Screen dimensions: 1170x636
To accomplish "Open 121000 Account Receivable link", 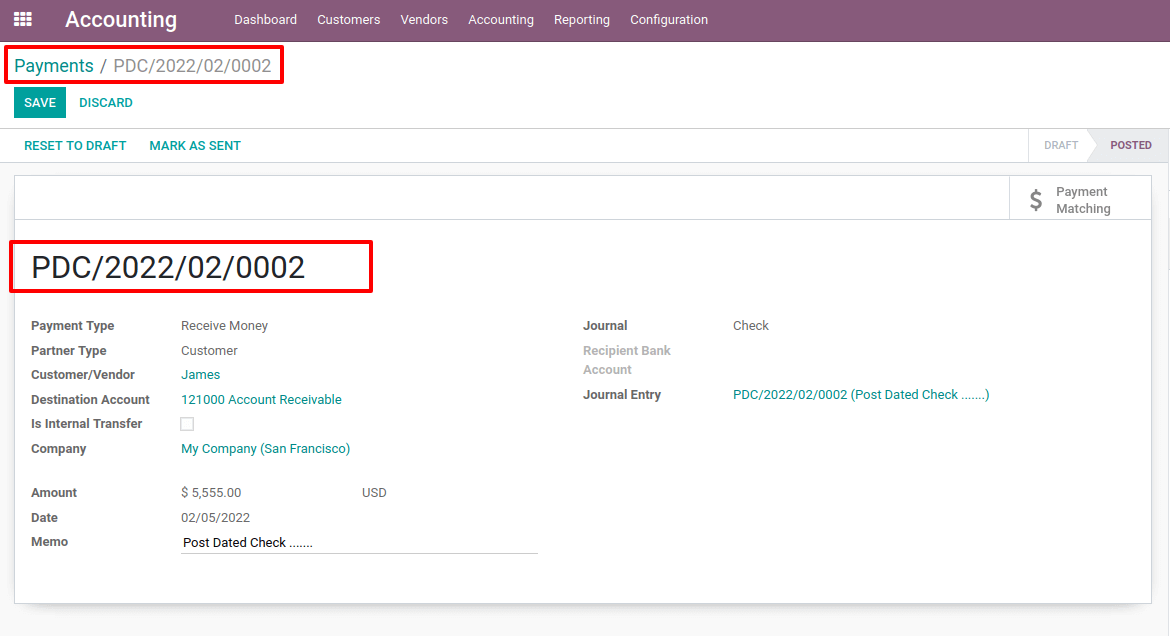I will point(261,399).
